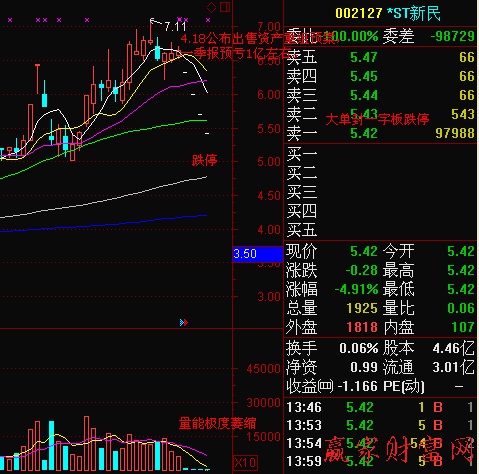Viewport: 479px width, 474px height.
Task: Click the 委差 value -98729
Action: (x=453, y=36)
